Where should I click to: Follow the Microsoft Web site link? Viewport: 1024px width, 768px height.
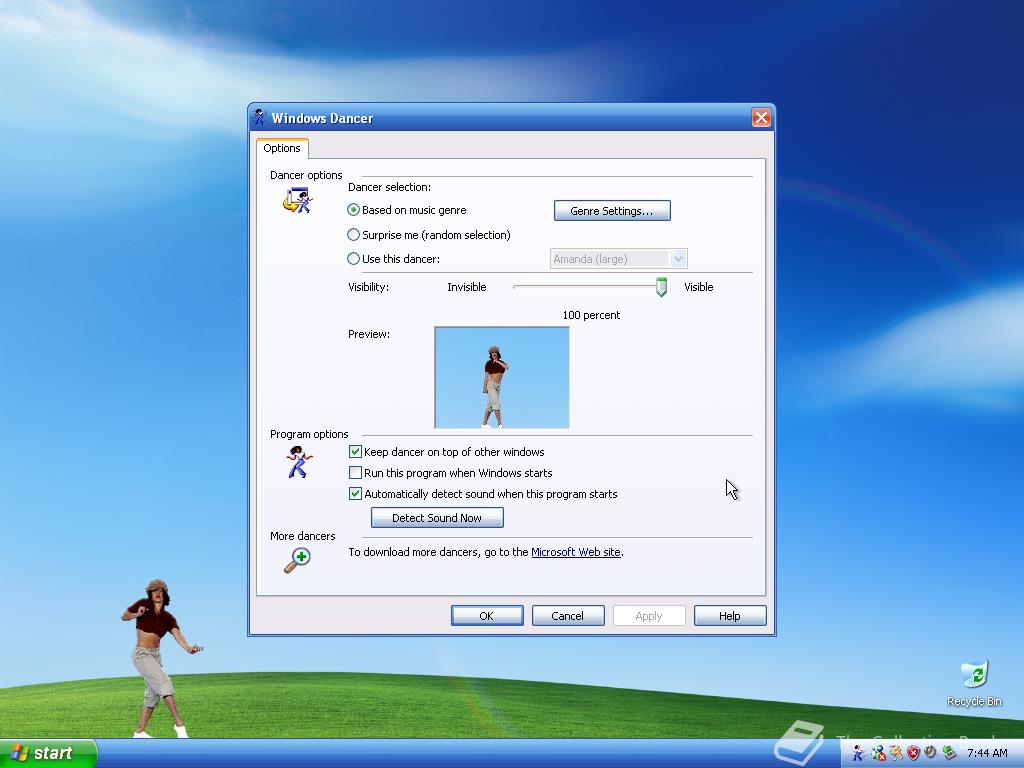point(575,552)
